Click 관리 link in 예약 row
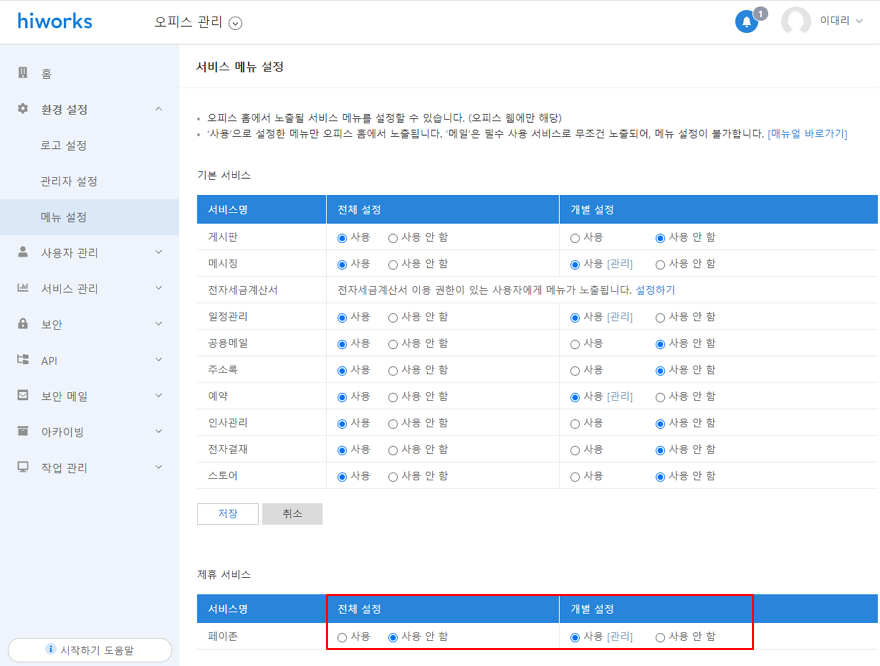This screenshot has width=880, height=666. click(620, 397)
